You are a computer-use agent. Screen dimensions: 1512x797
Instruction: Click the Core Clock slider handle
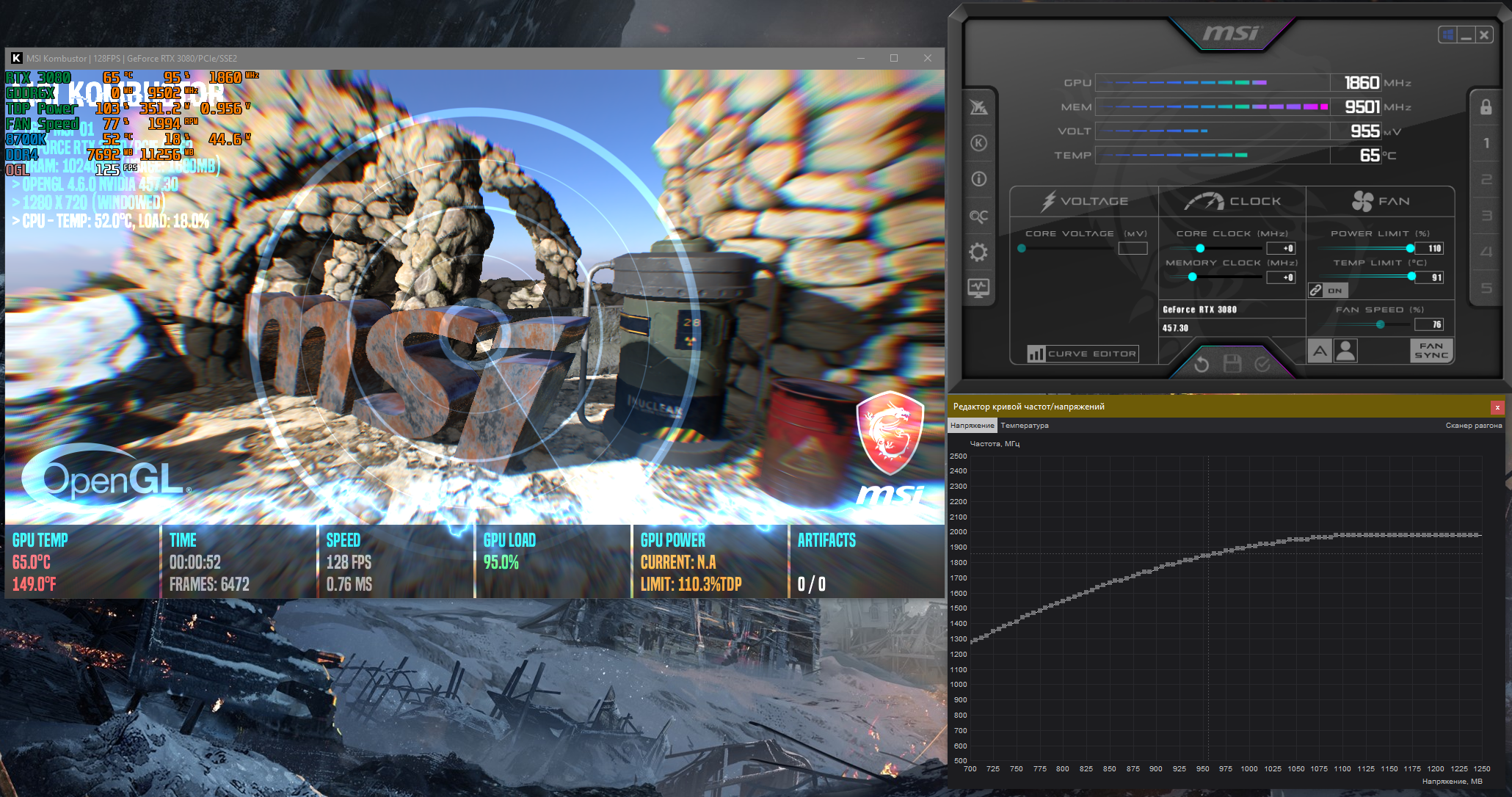(1200, 249)
